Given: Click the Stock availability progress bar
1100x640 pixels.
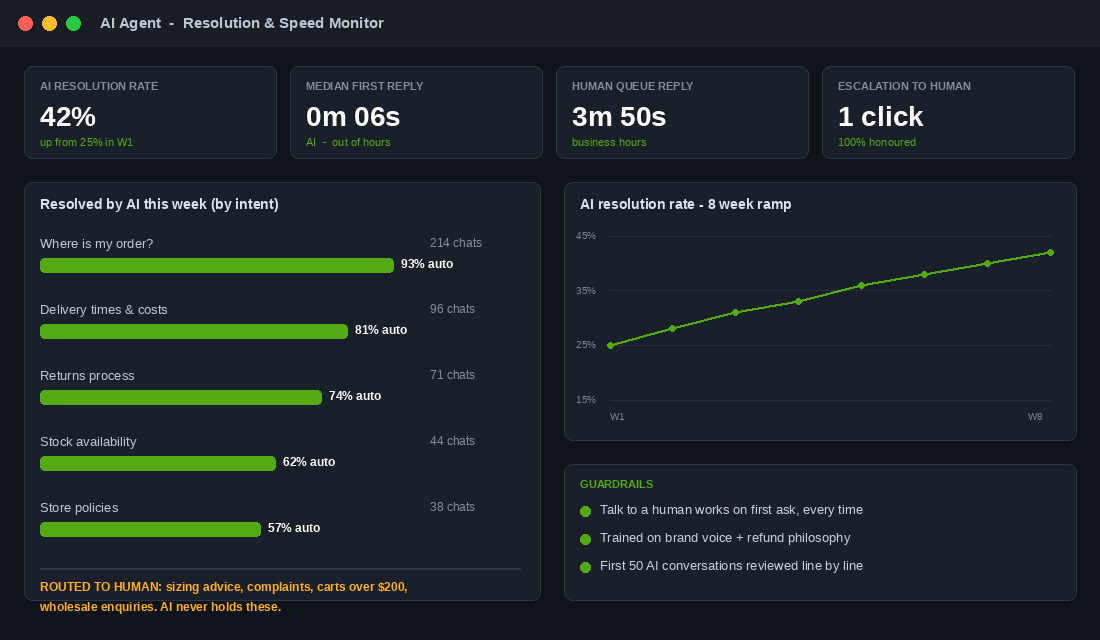Looking at the screenshot, I should tap(158, 463).
